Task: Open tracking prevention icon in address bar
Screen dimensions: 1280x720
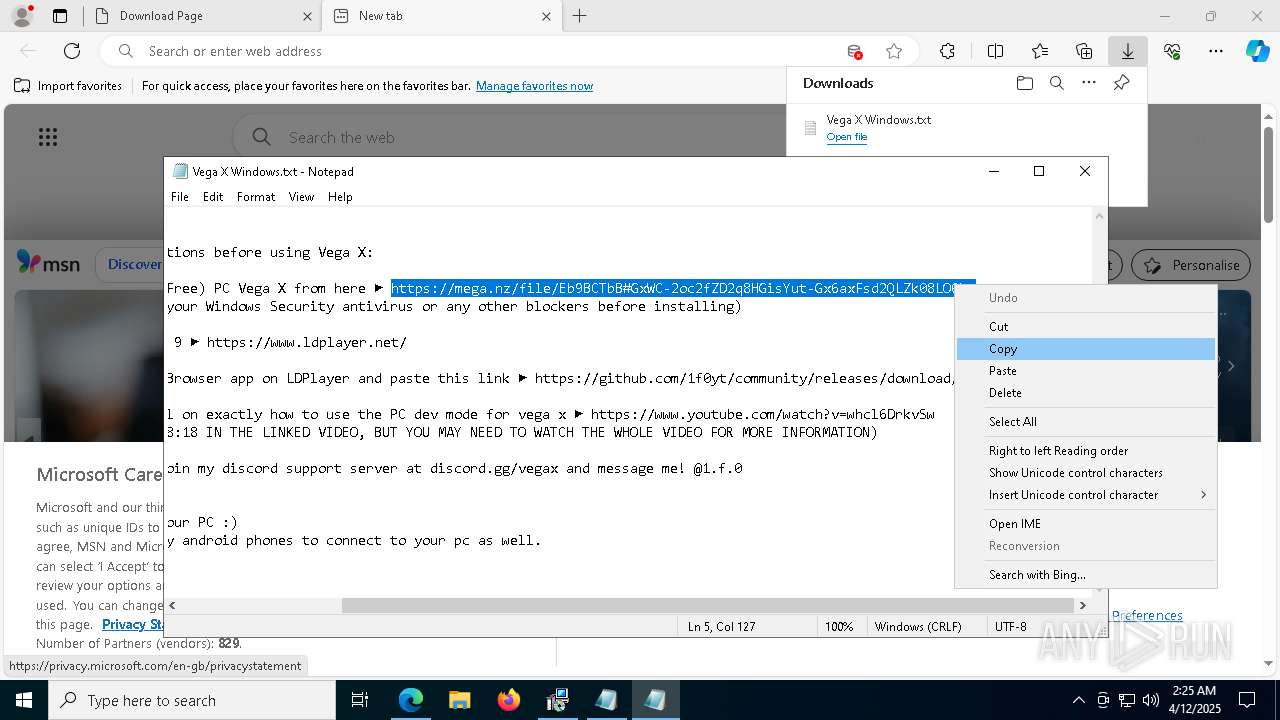Action: tap(854, 51)
